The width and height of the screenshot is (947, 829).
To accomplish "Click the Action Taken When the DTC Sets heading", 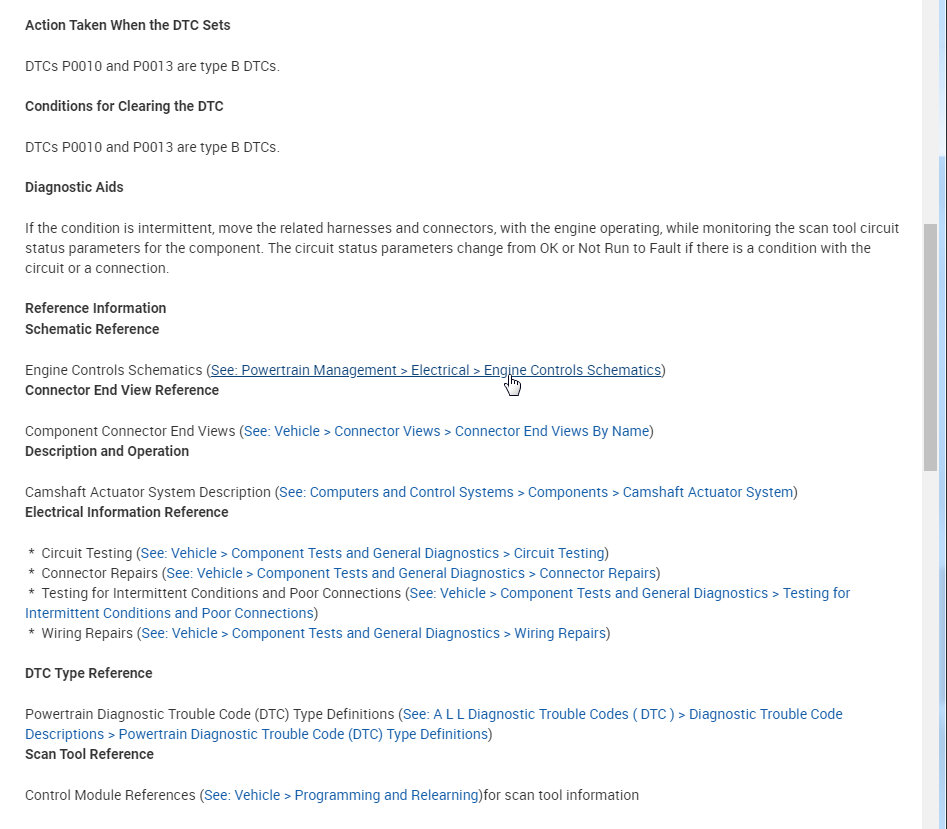I will 127,25.
